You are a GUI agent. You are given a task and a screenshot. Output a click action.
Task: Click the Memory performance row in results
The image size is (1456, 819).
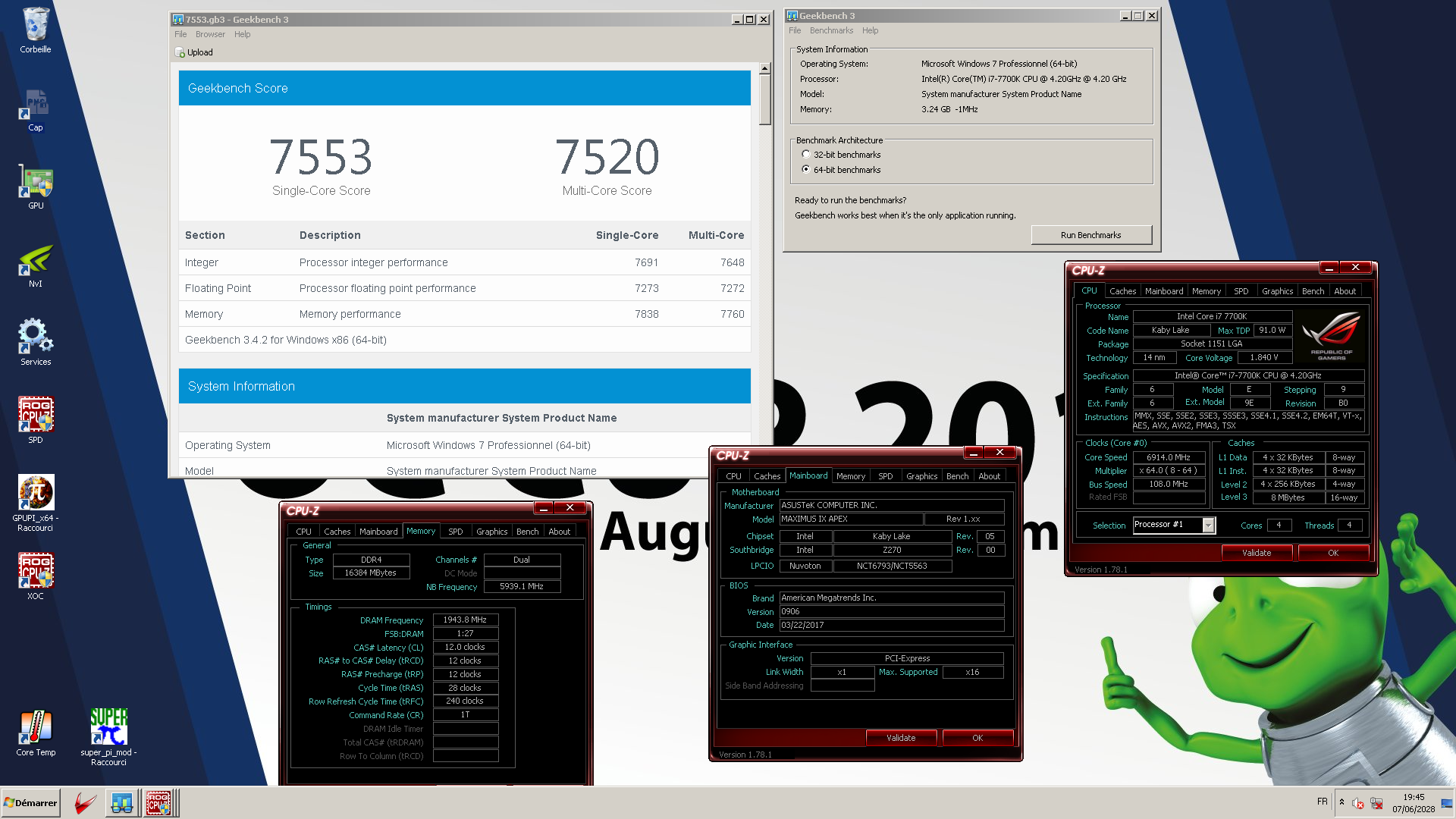[x=465, y=314]
